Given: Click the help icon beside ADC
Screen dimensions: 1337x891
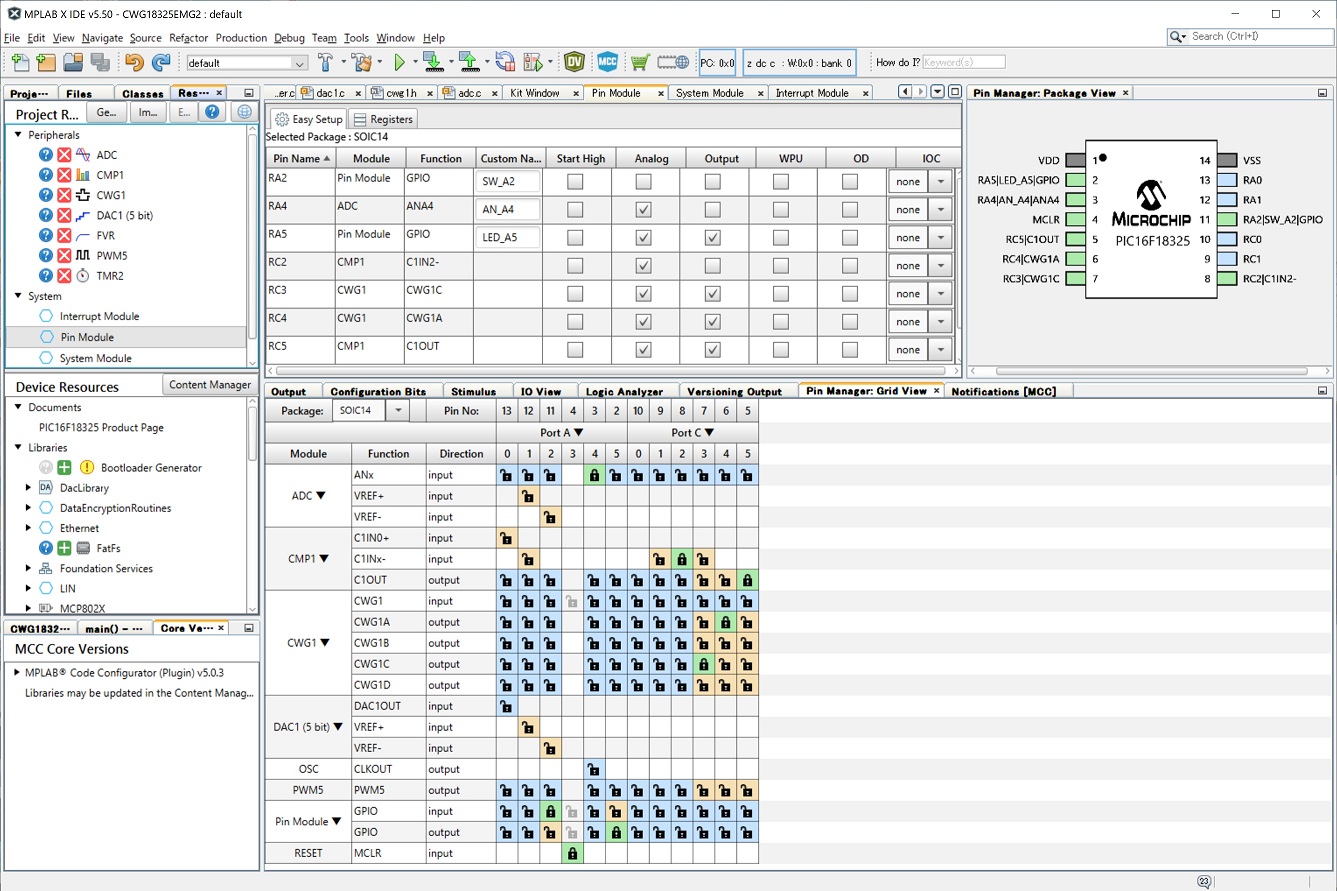Looking at the screenshot, I should 46,155.
